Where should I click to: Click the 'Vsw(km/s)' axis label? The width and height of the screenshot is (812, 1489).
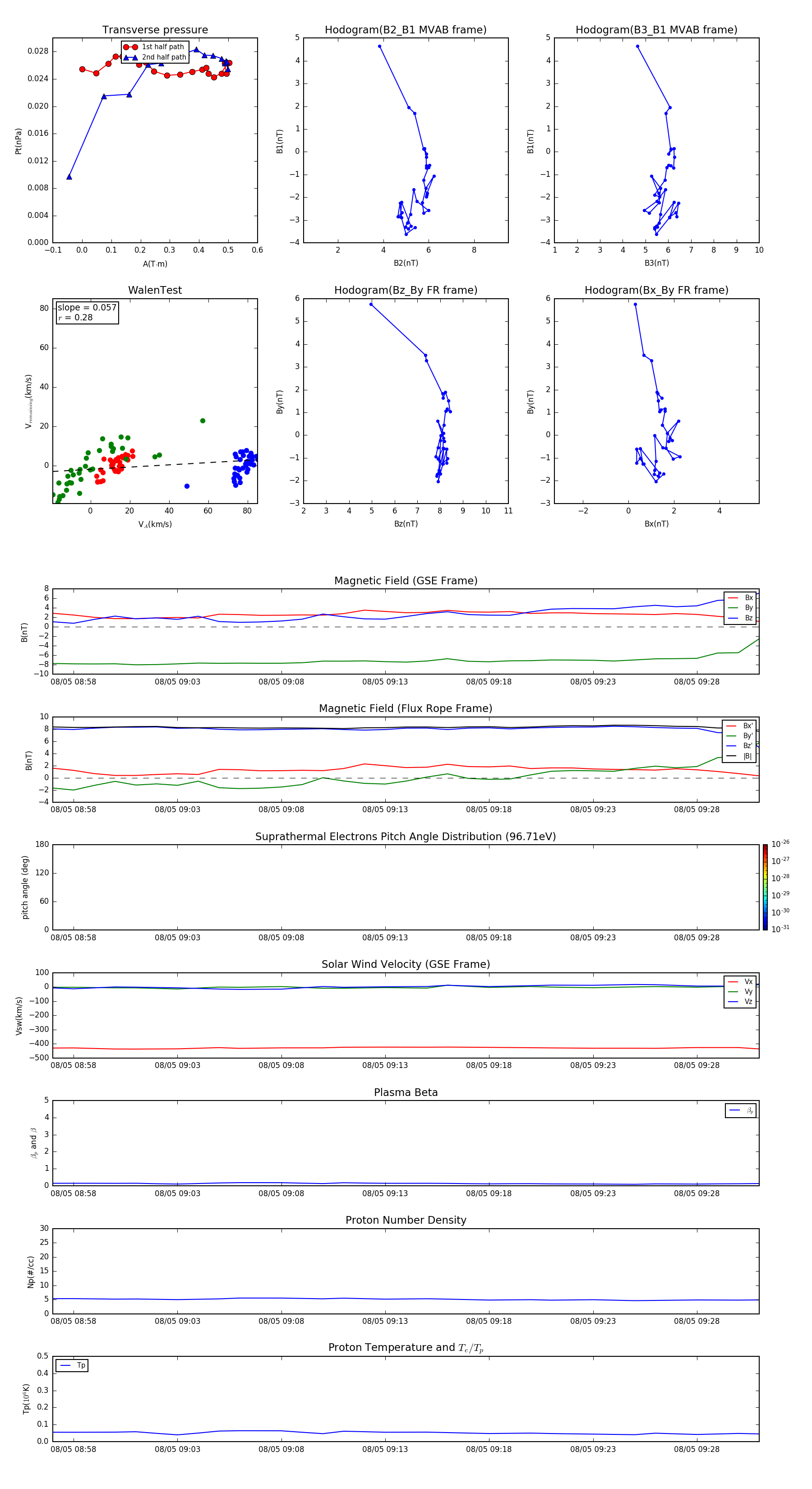(x=18, y=1016)
